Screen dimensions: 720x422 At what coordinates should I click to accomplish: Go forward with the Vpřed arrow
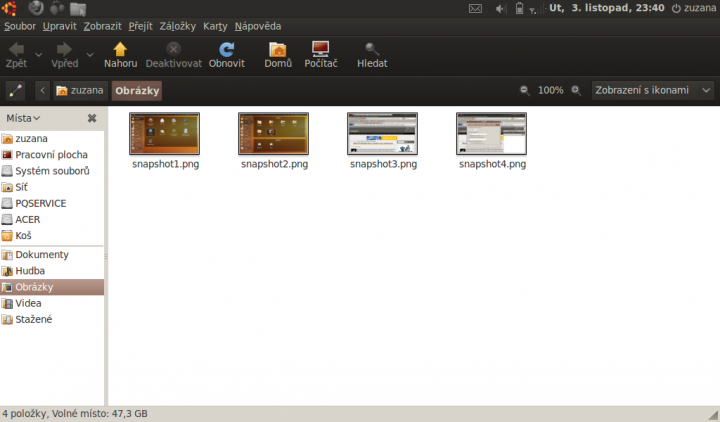coord(64,55)
